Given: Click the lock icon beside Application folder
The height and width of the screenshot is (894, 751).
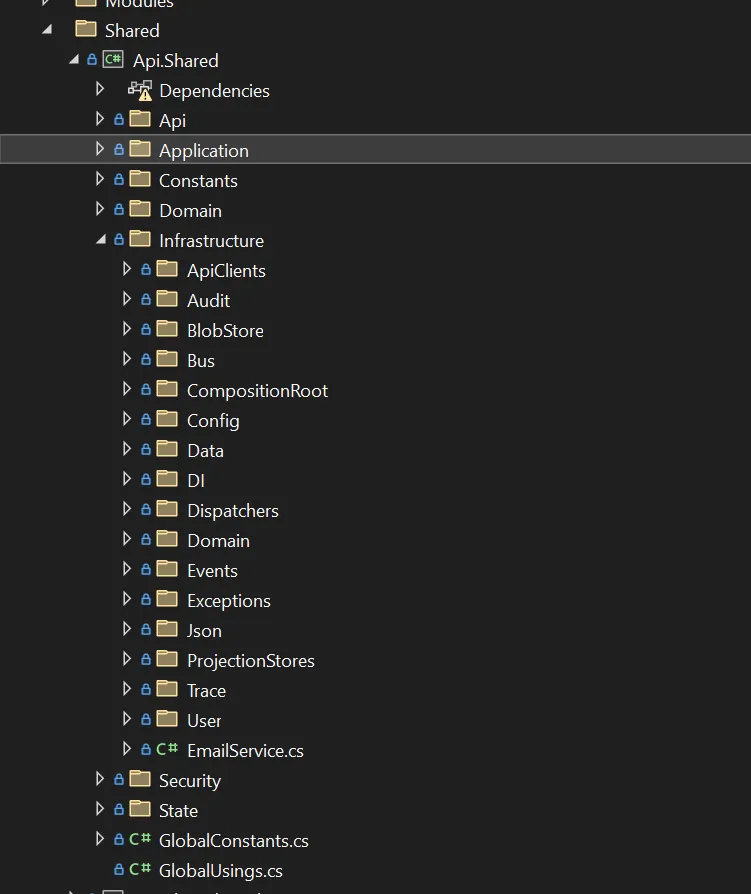Looking at the screenshot, I should 119,149.
